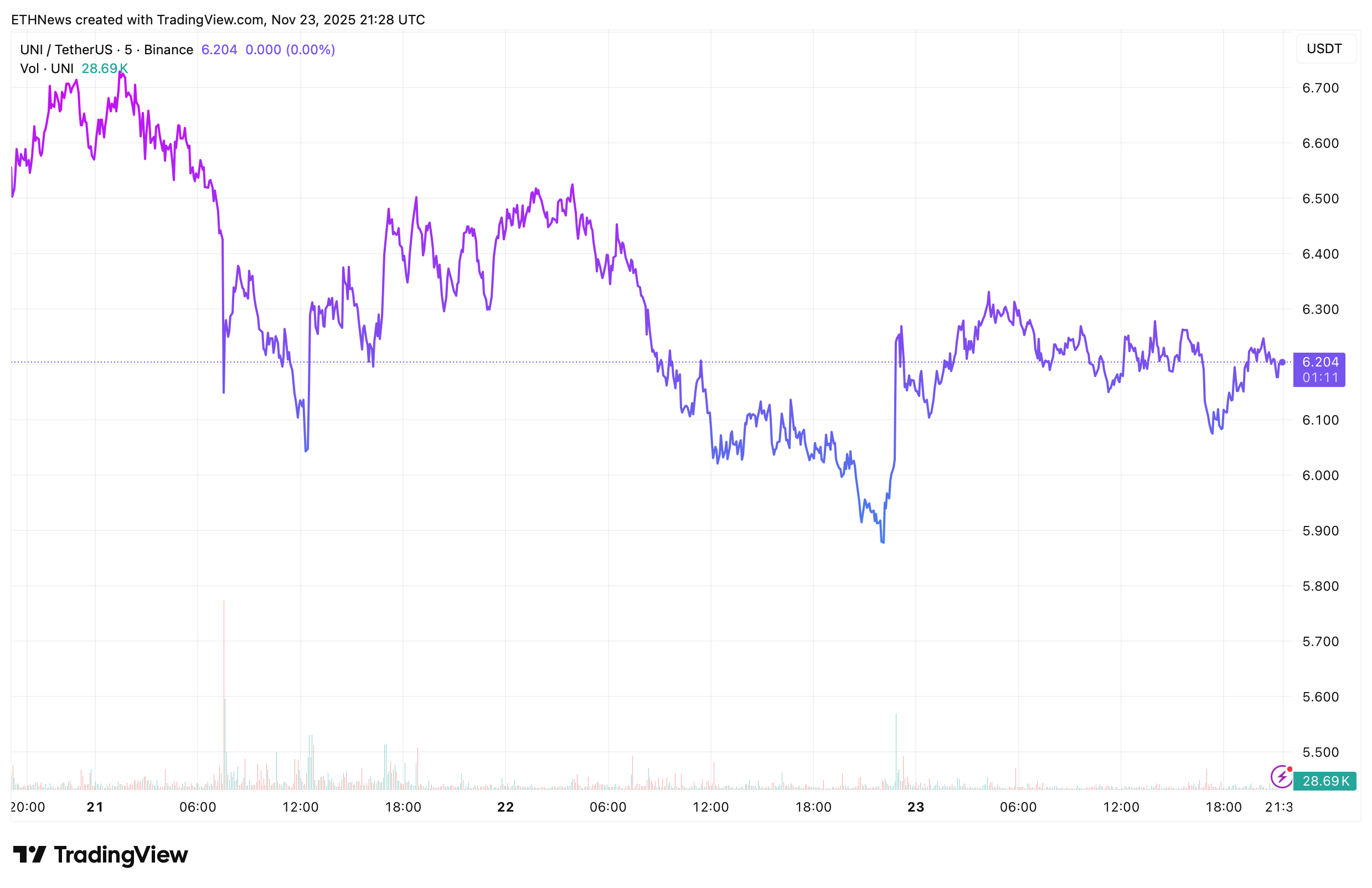Click the 5.500 price scale label
The width and height of the screenshot is (1372, 888).
[x=1320, y=752]
